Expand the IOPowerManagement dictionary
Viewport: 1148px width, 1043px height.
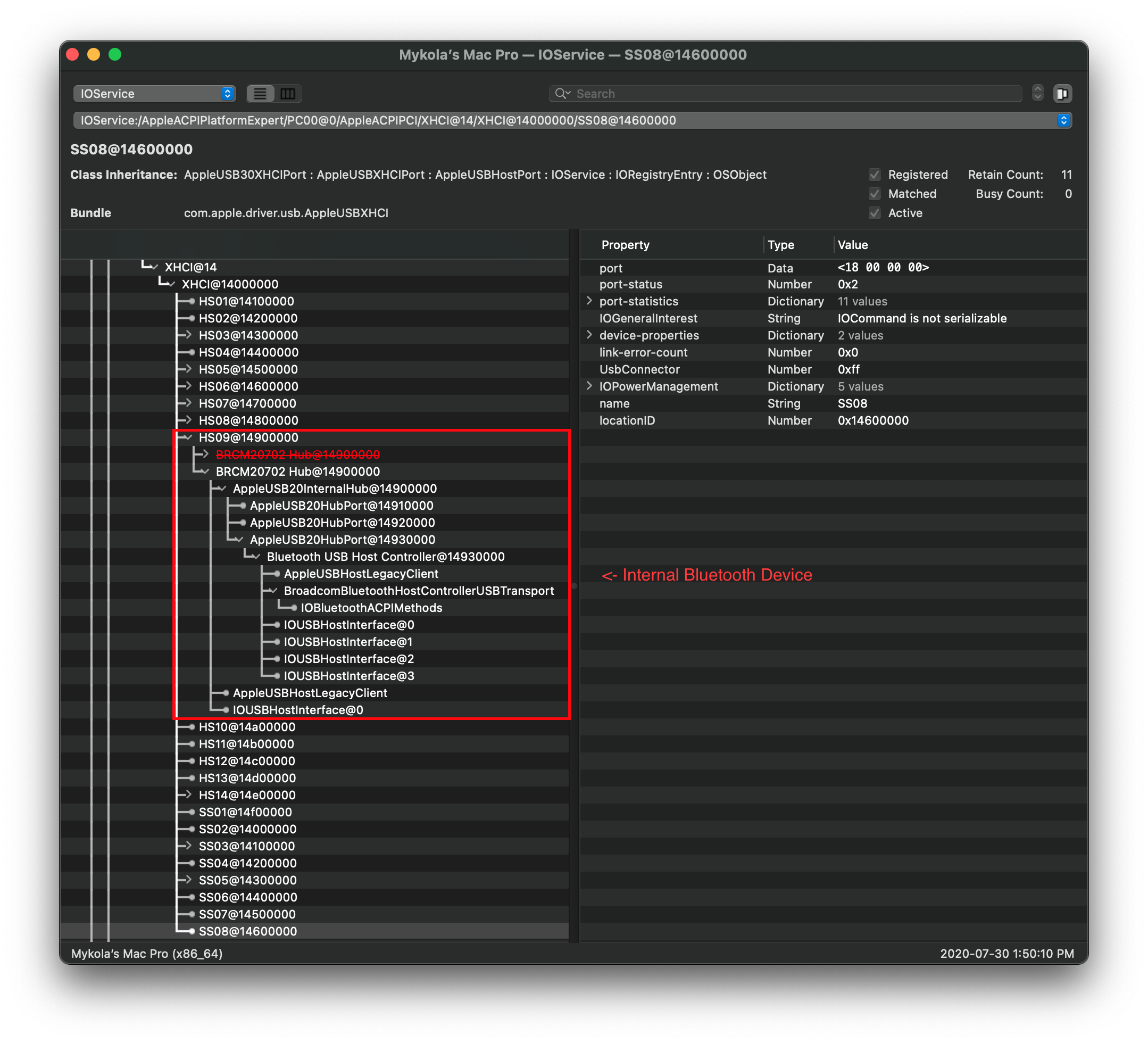click(x=589, y=386)
